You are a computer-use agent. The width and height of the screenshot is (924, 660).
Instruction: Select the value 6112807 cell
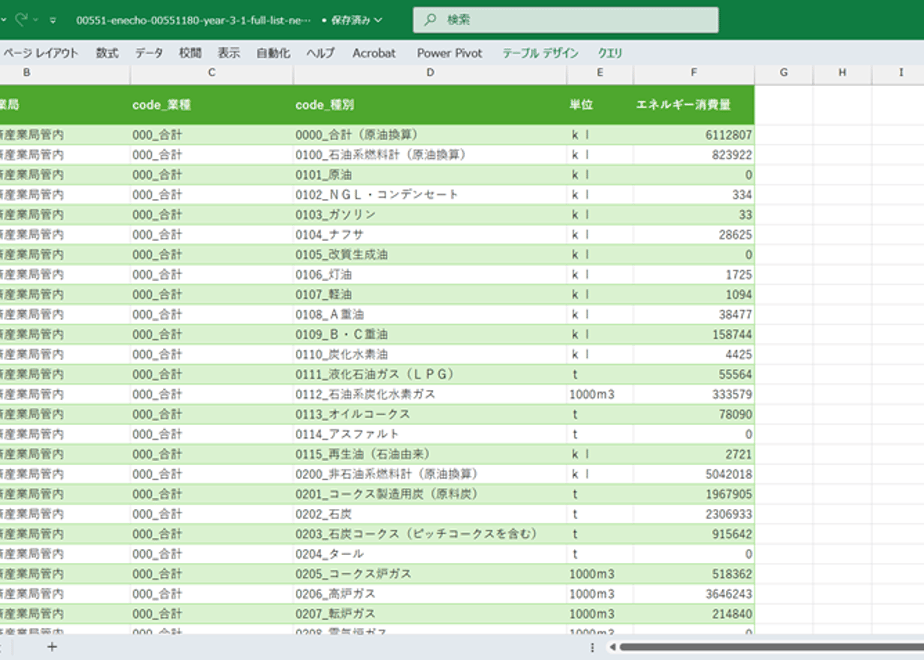(x=694, y=135)
